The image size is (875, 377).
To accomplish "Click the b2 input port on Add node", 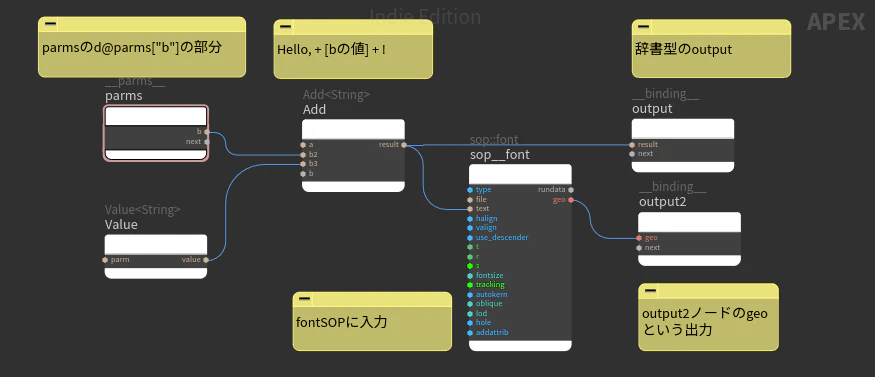I will 303,154.
